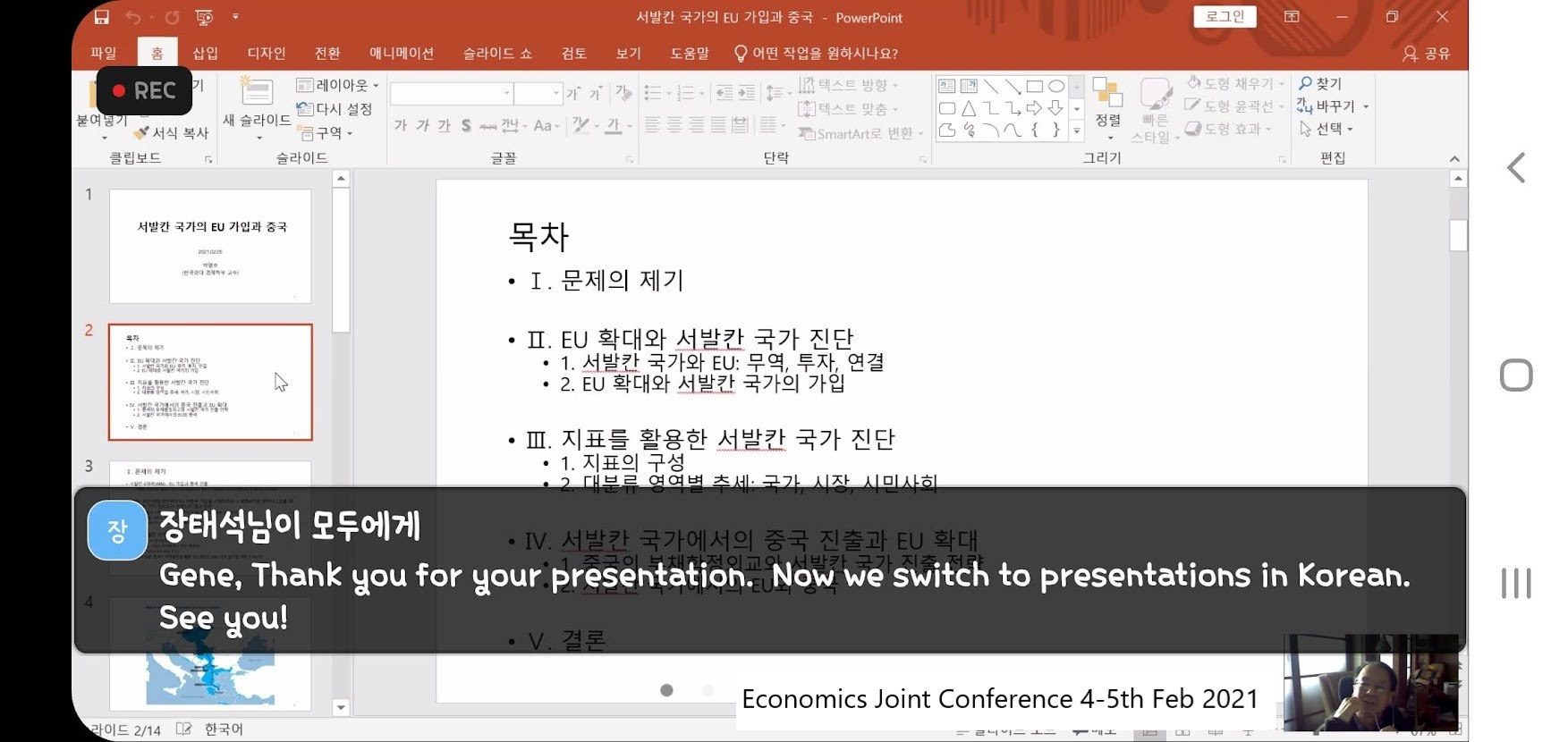The width and height of the screenshot is (1568, 742).
Task: Open the 텍스트 방향 dropdown
Action: pyautogui.click(x=849, y=85)
